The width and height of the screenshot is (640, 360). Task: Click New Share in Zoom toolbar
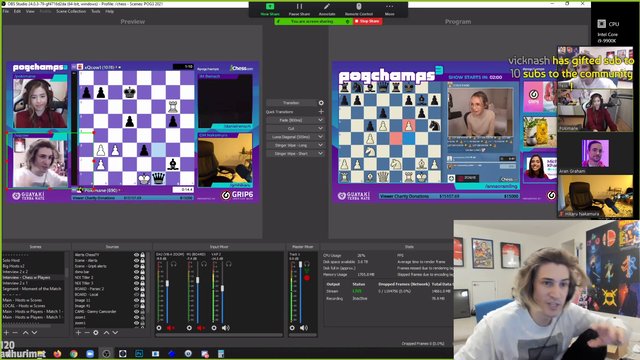click(x=270, y=9)
